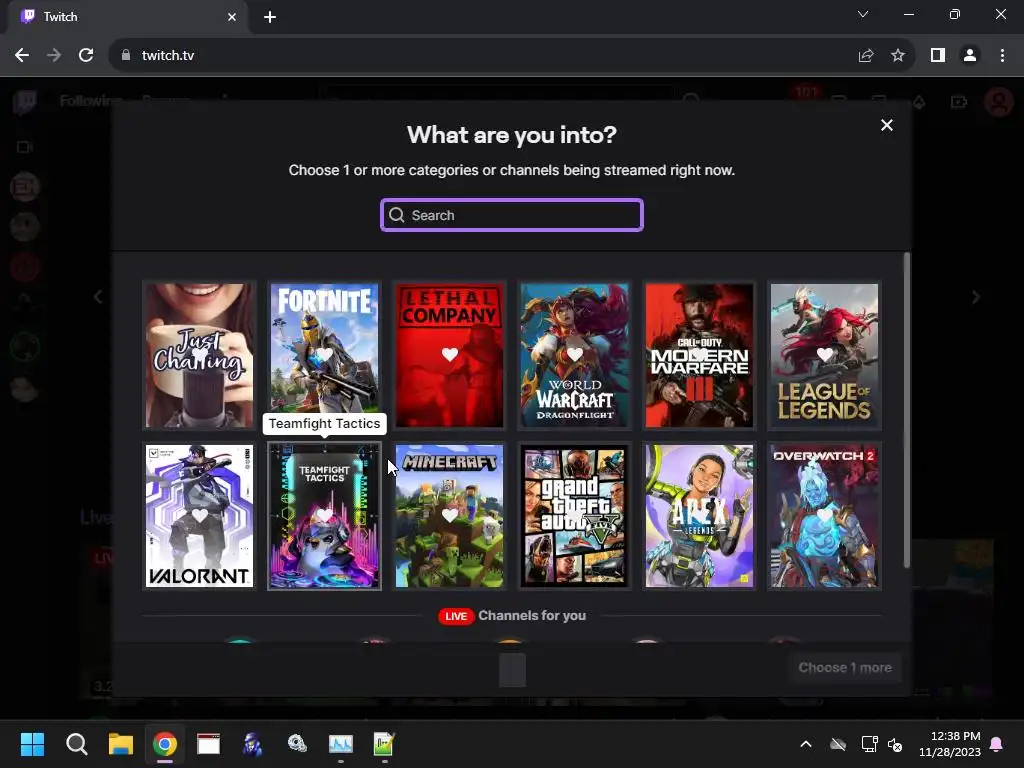Click the Chrome taskbar icon

(x=165, y=744)
